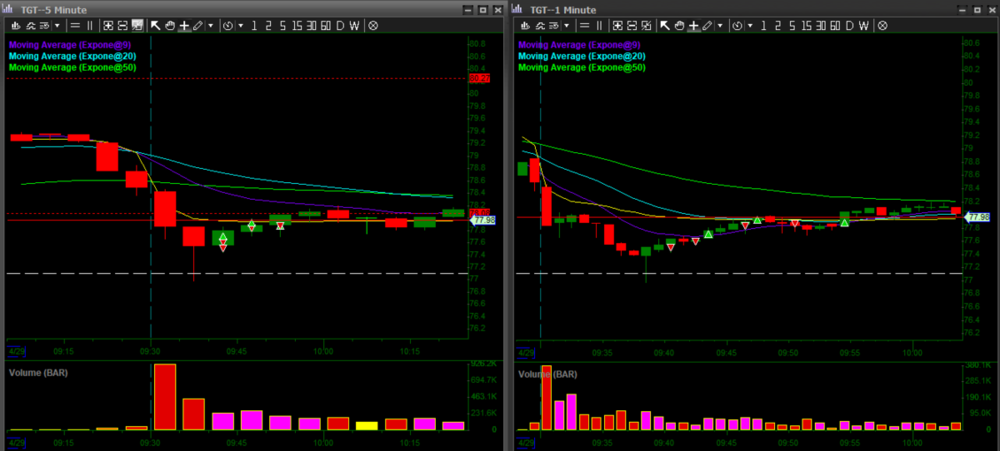Select the arrow pointer tool in 5 Minute chart

point(157,25)
